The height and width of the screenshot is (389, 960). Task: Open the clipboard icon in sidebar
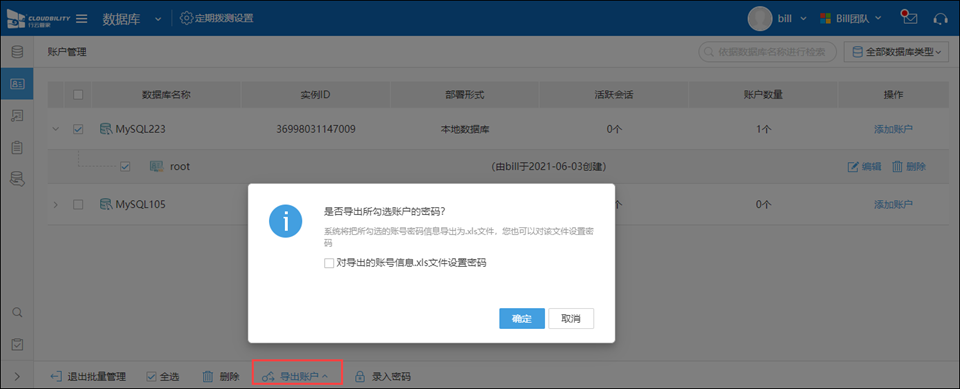tap(17, 147)
